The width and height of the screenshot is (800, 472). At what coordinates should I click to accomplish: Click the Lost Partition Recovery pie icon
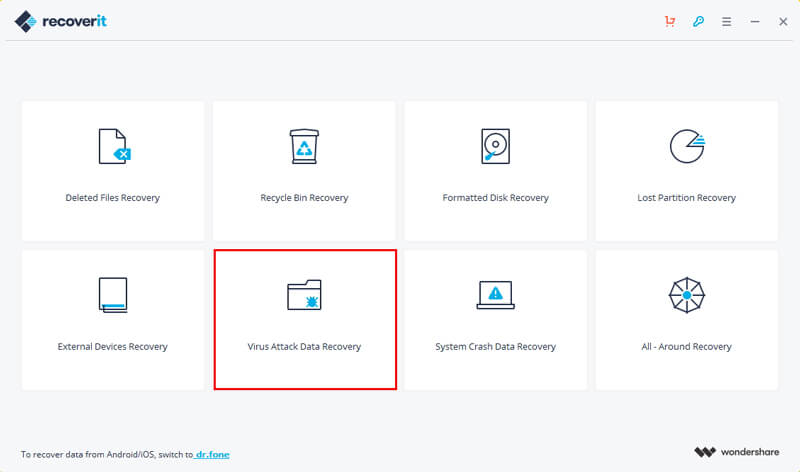(687, 146)
